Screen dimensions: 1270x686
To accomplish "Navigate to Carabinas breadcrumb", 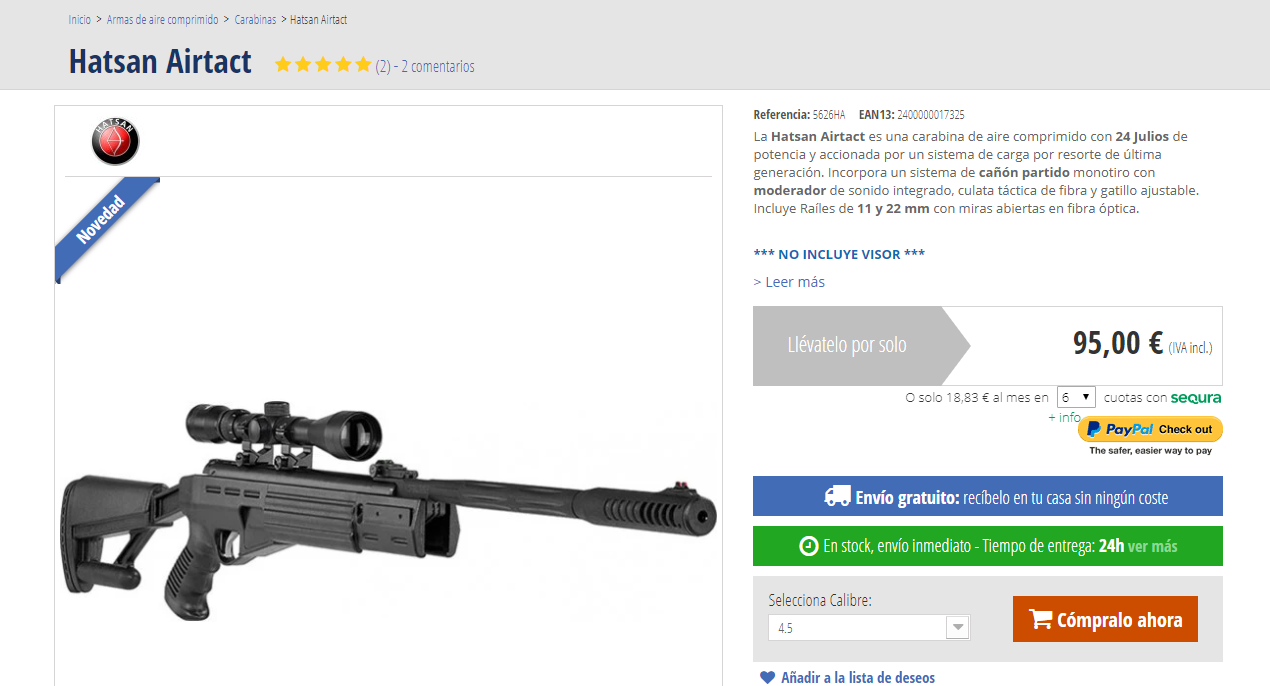I will tap(256, 20).
